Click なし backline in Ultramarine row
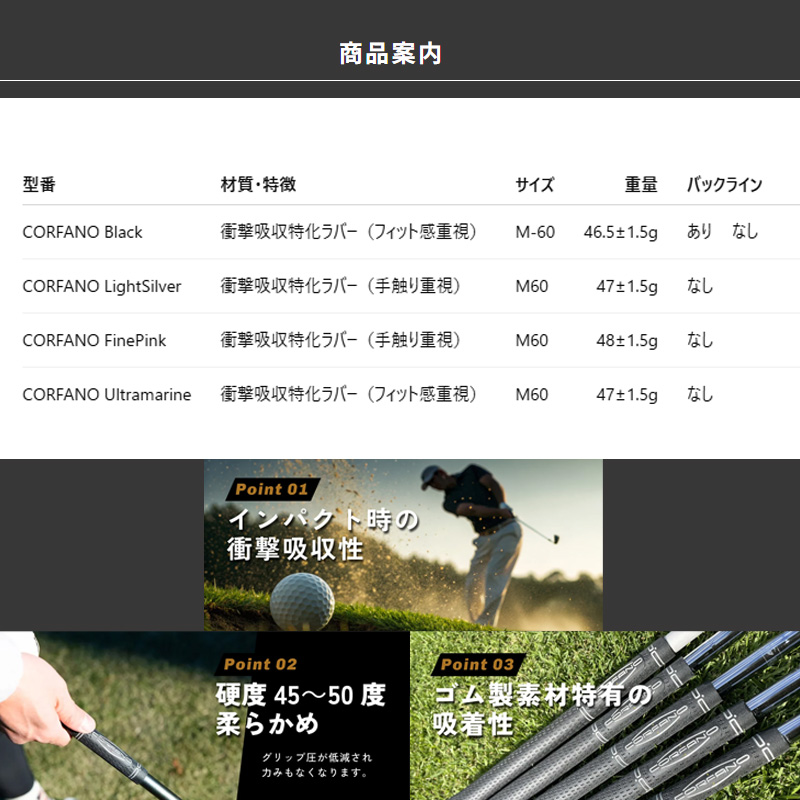 [x=699, y=394]
